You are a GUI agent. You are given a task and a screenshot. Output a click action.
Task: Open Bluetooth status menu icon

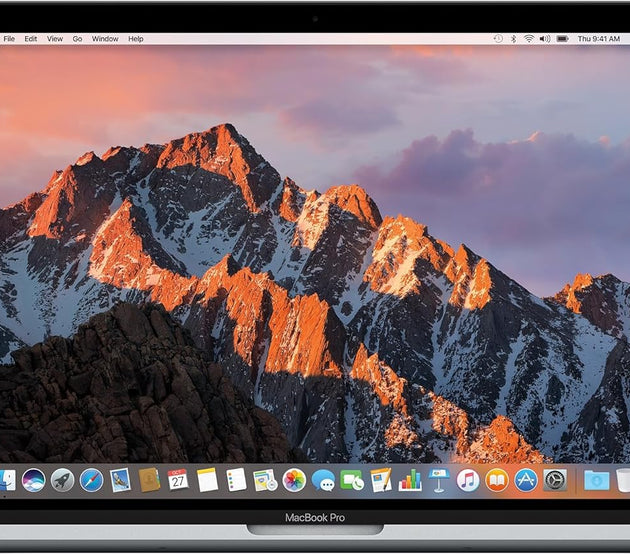coord(513,39)
